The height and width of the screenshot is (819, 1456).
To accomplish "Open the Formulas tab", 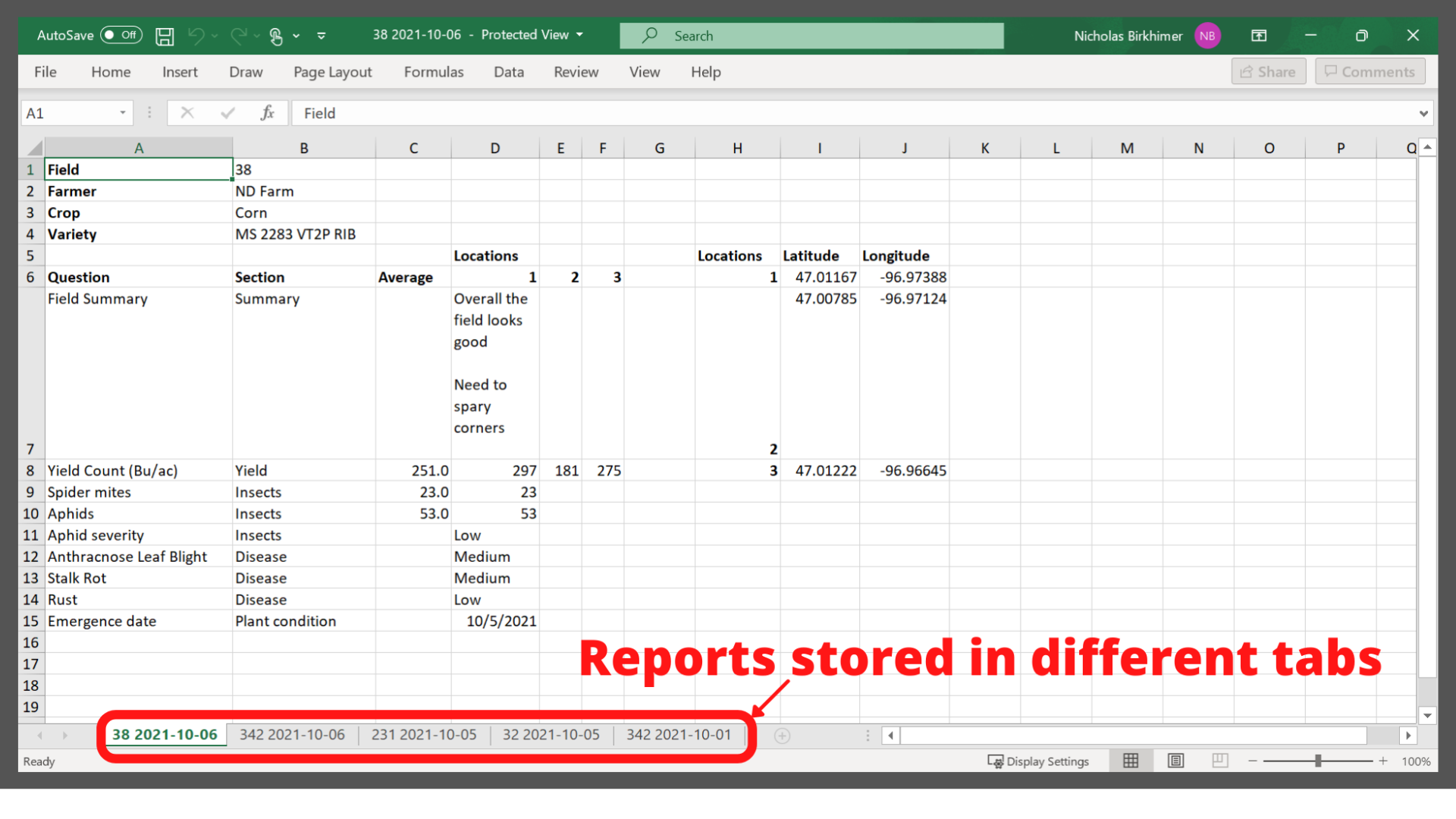I will point(434,72).
